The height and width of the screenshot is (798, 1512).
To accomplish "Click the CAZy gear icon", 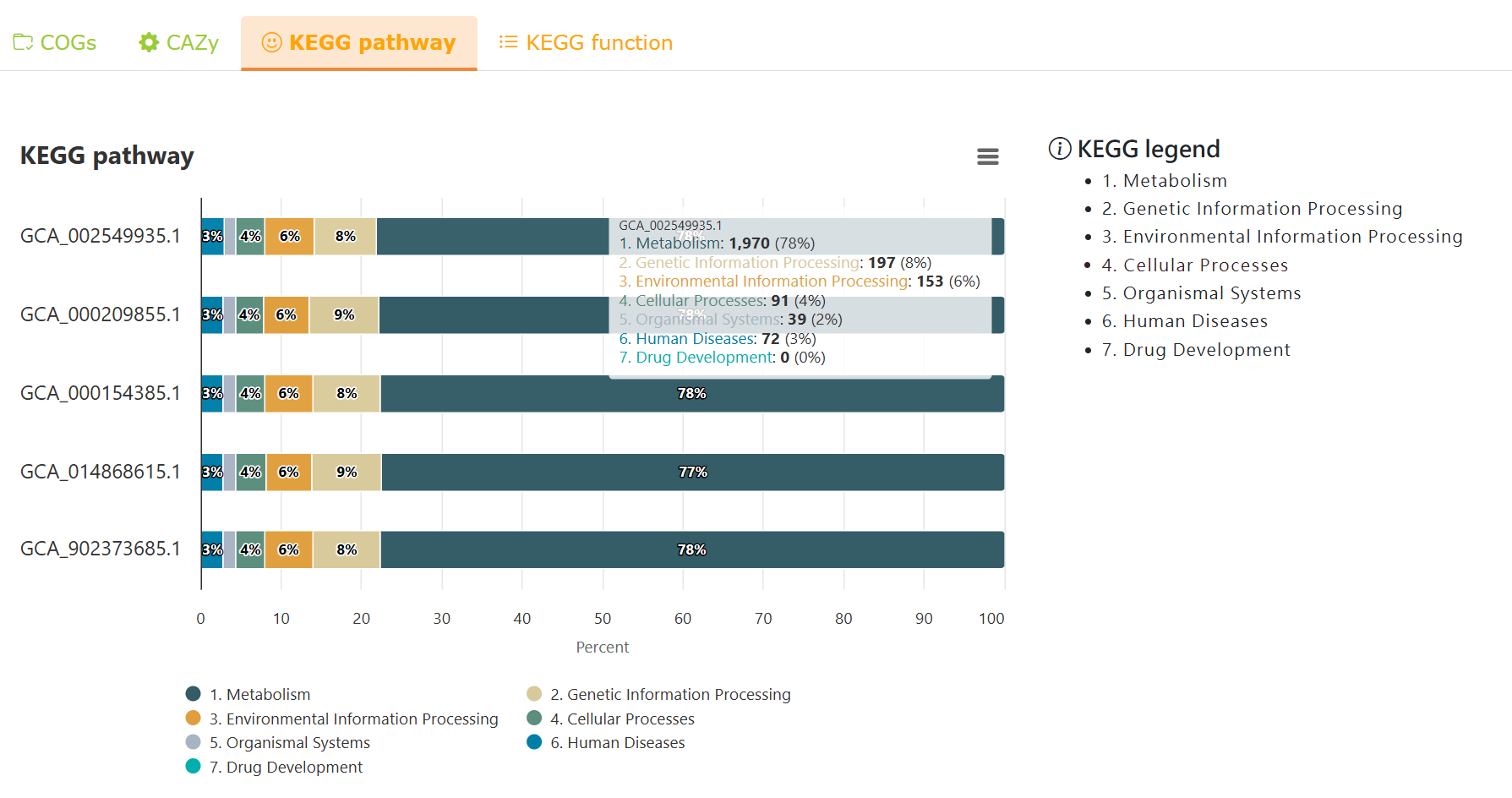I will point(149,42).
